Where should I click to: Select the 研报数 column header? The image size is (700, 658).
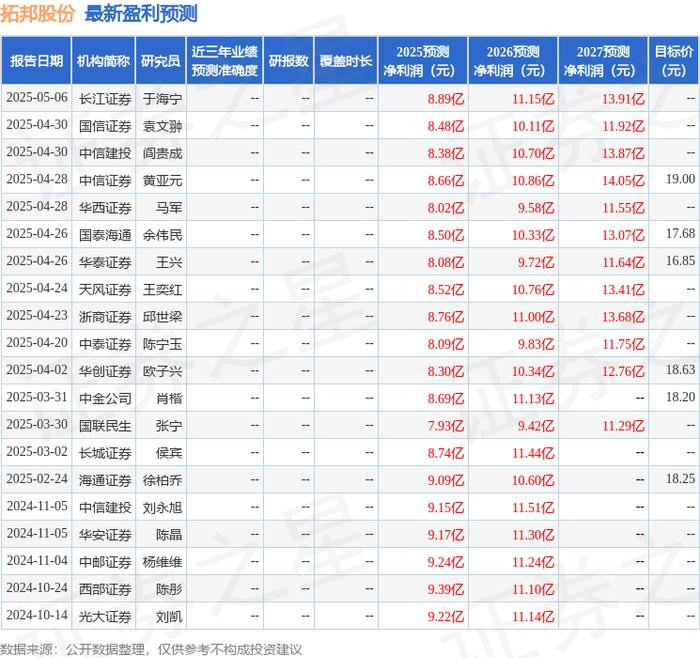288,61
